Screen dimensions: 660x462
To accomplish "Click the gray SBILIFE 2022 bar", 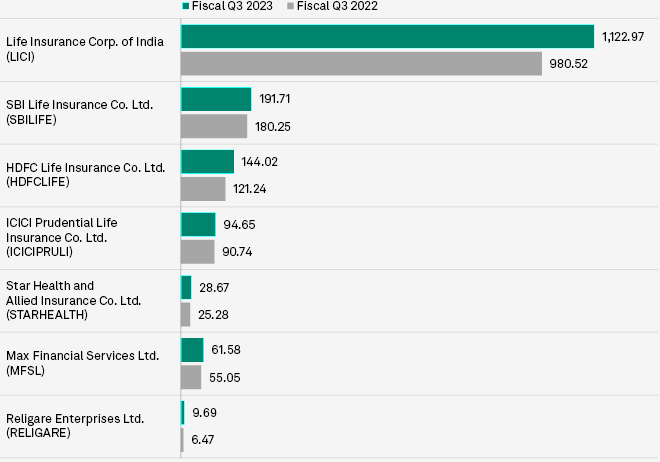I will coord(214,126).
